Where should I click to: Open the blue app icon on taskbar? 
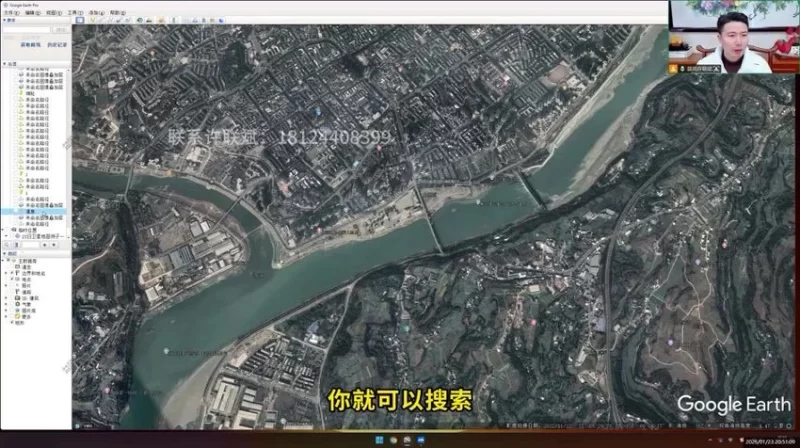[x=421, y=440]
